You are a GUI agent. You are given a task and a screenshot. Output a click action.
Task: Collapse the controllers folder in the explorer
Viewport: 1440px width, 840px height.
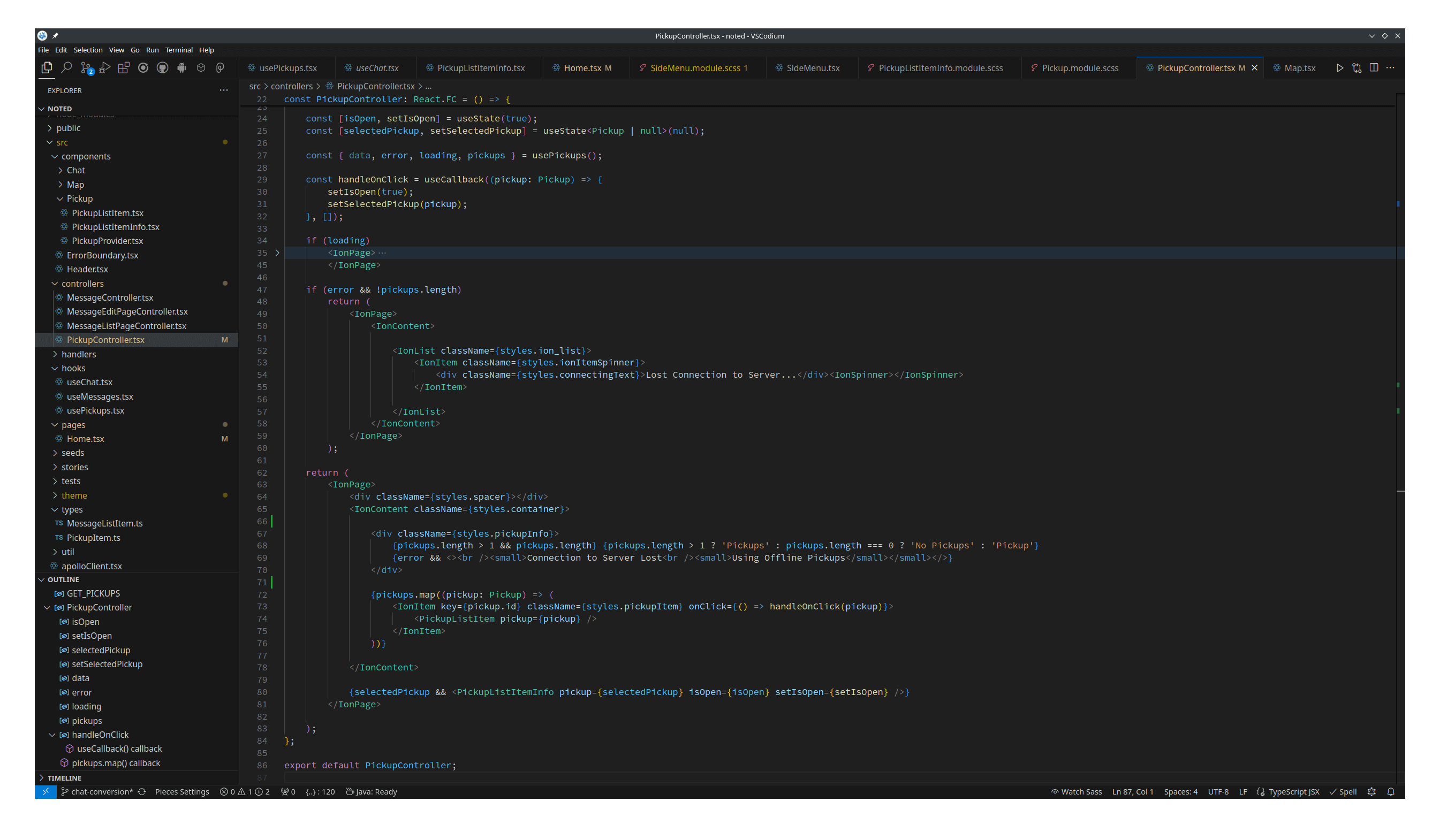tap(82, 283)
